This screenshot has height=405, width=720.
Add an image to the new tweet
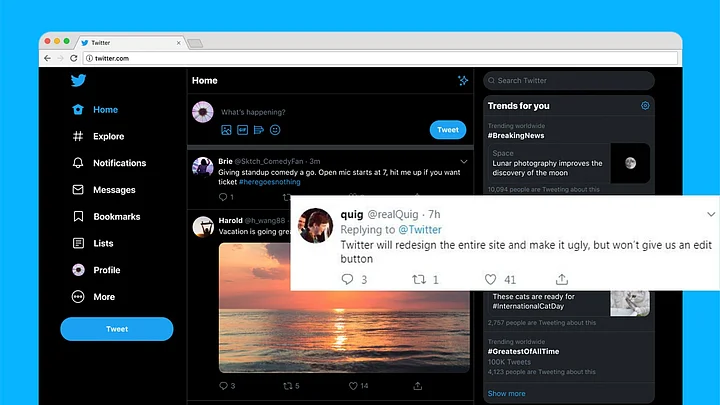click(226, 130)
